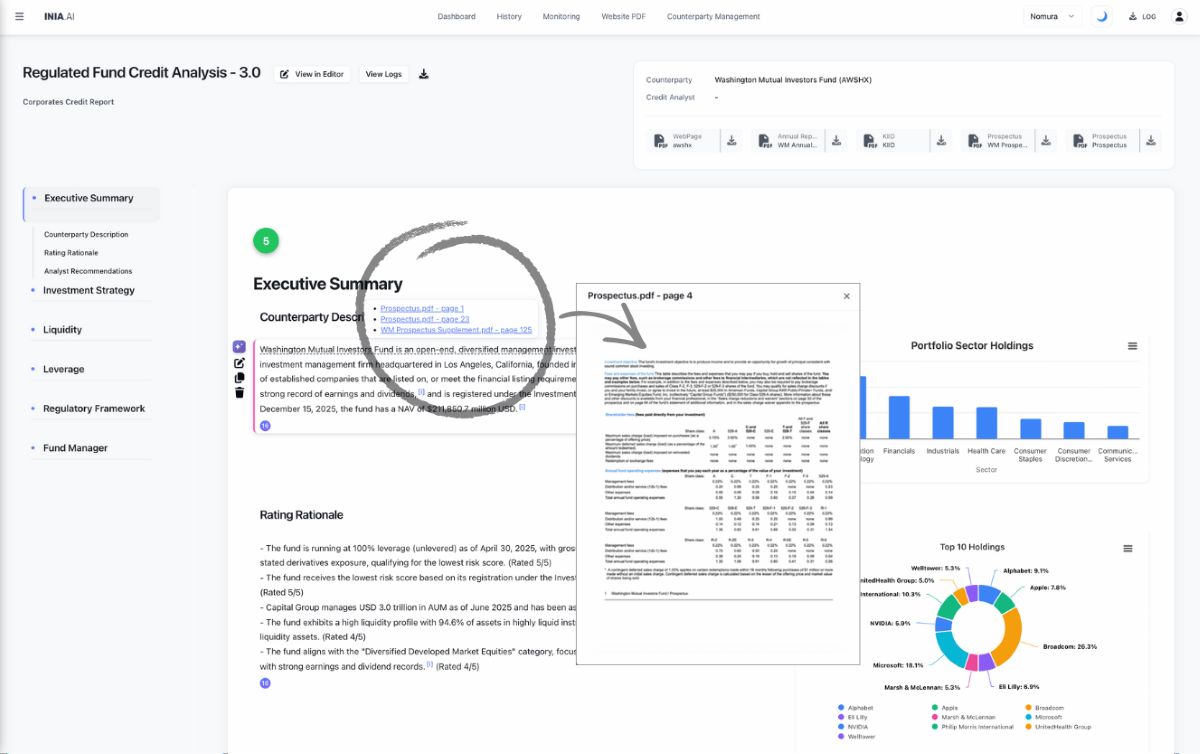This screenshot has width=1200, height=754.
Task: Open the WebPage awshx PDF document
Action: (681, 141)
